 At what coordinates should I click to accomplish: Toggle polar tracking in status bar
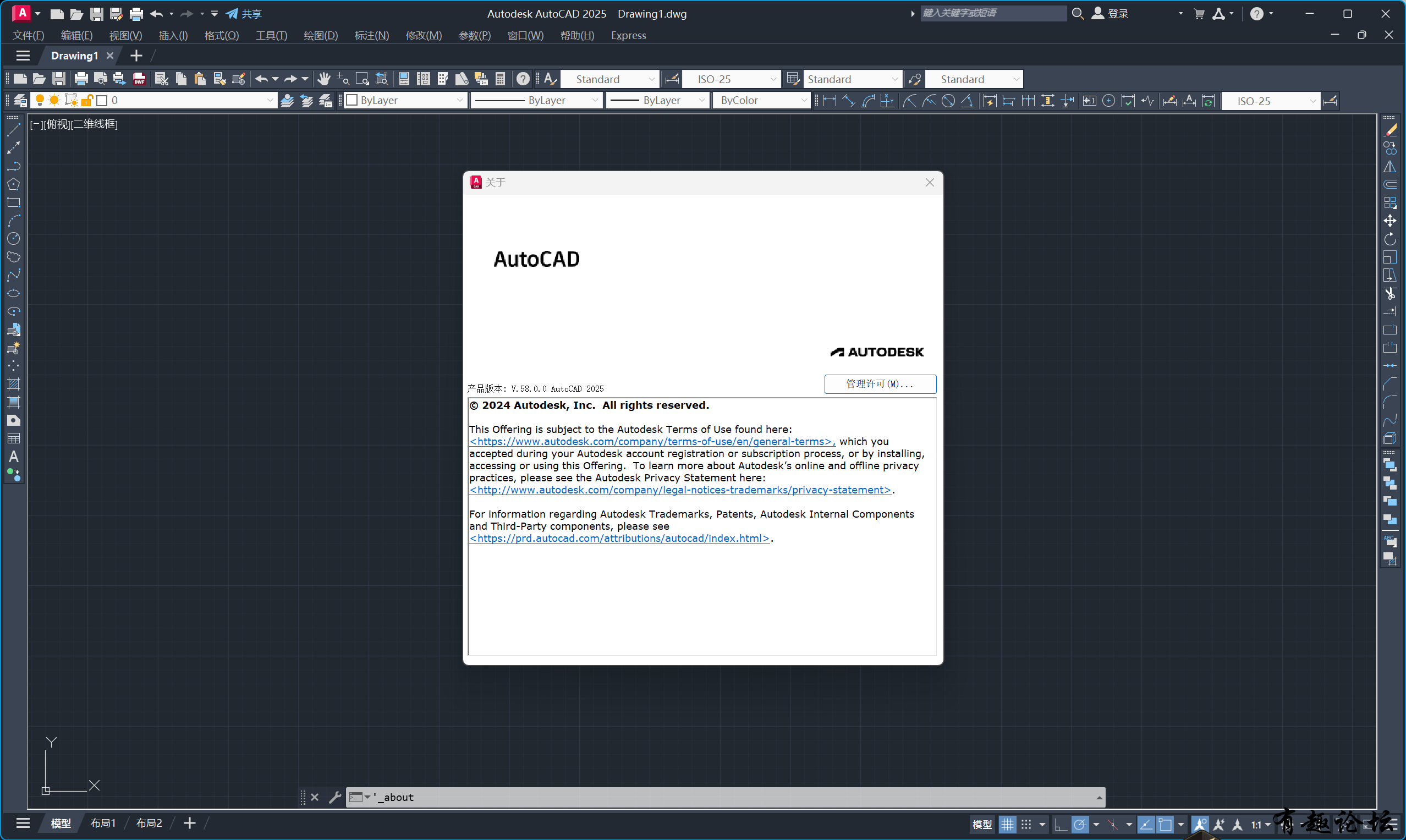(x=1080, y=824)
